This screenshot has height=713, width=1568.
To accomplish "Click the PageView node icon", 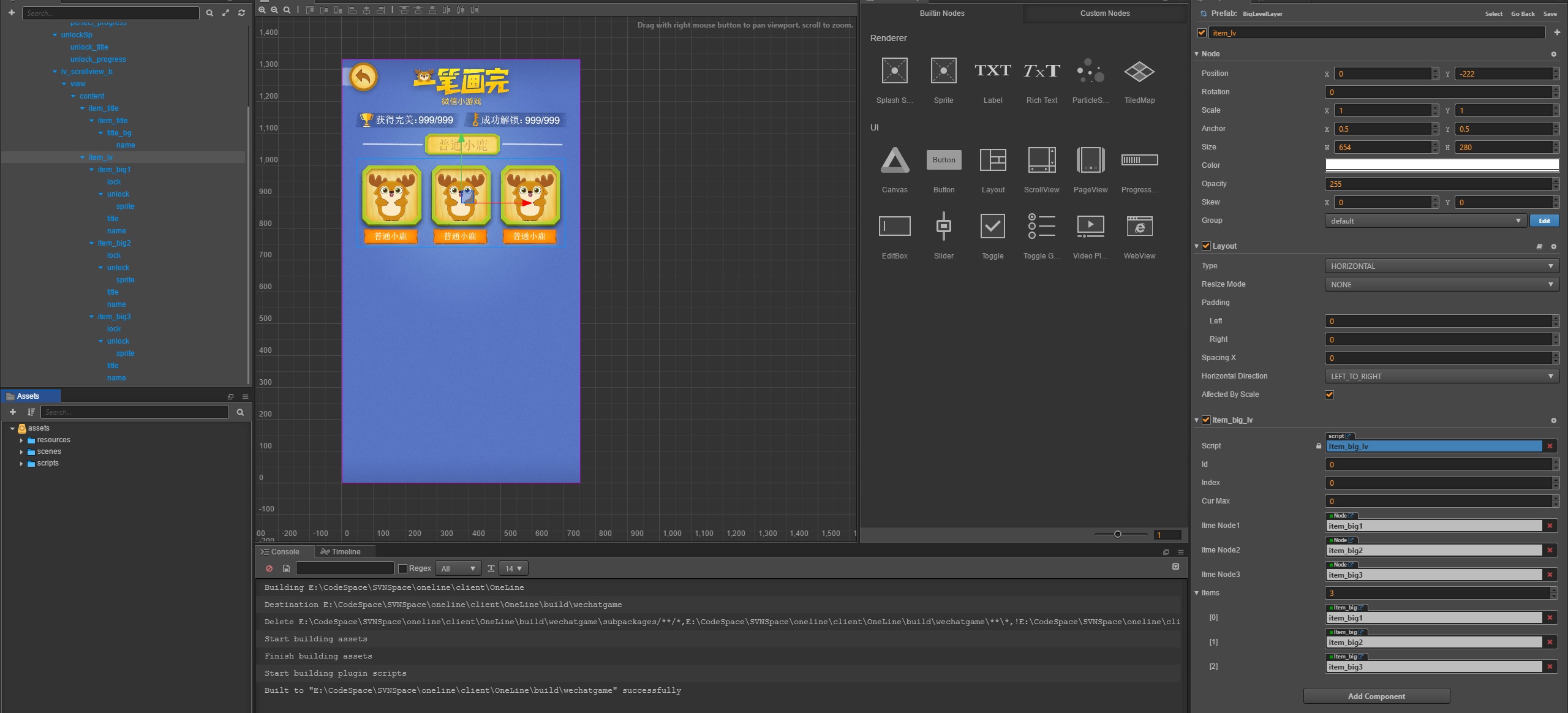I will (x=1090, y=160).
